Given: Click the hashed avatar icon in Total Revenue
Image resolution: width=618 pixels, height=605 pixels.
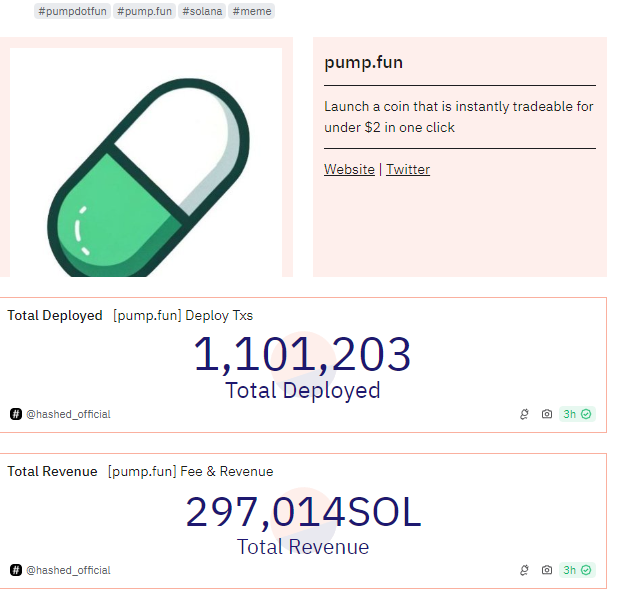Looking at the screenshot, I should [x=16, y=570].
